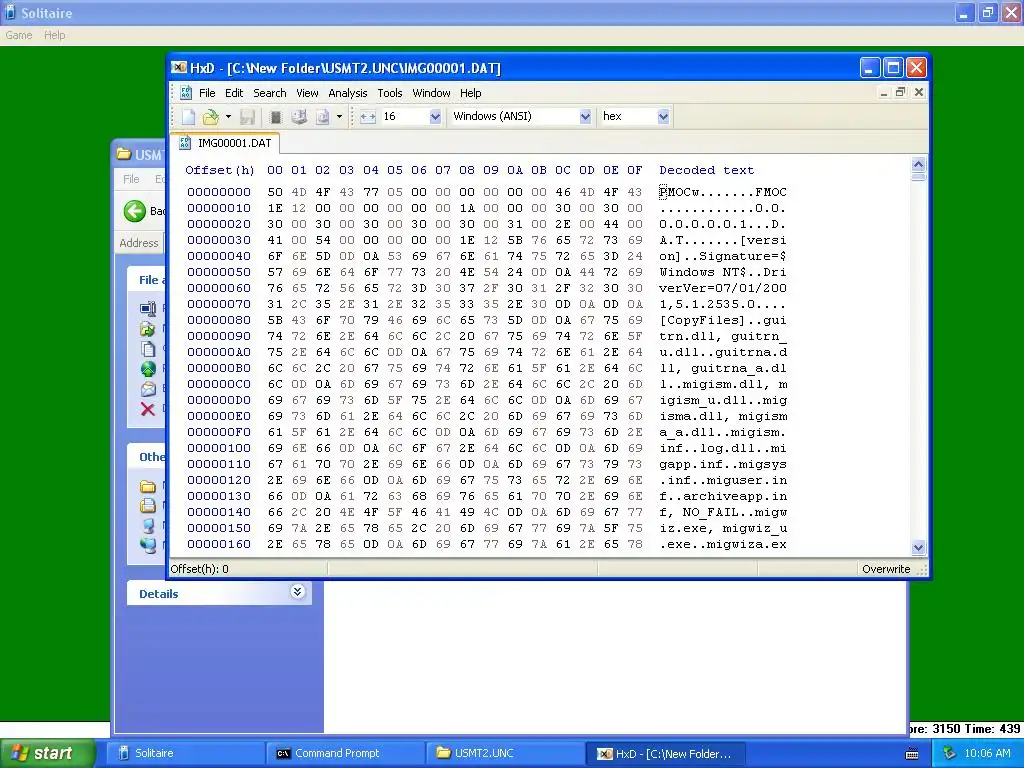Click the HxD taskbar button

point(665,753)
